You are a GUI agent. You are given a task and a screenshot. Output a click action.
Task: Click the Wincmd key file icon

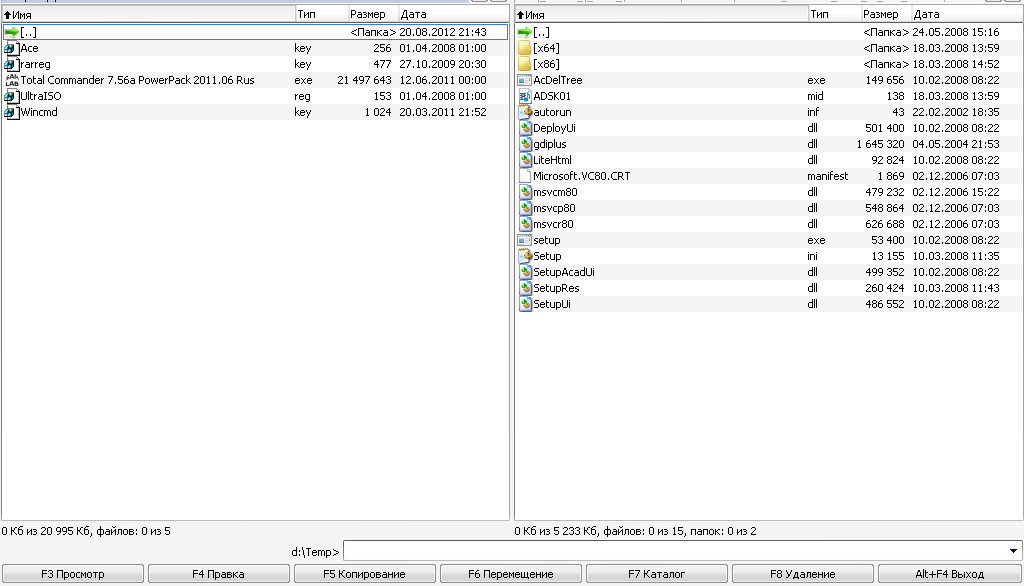coord(11,112)
